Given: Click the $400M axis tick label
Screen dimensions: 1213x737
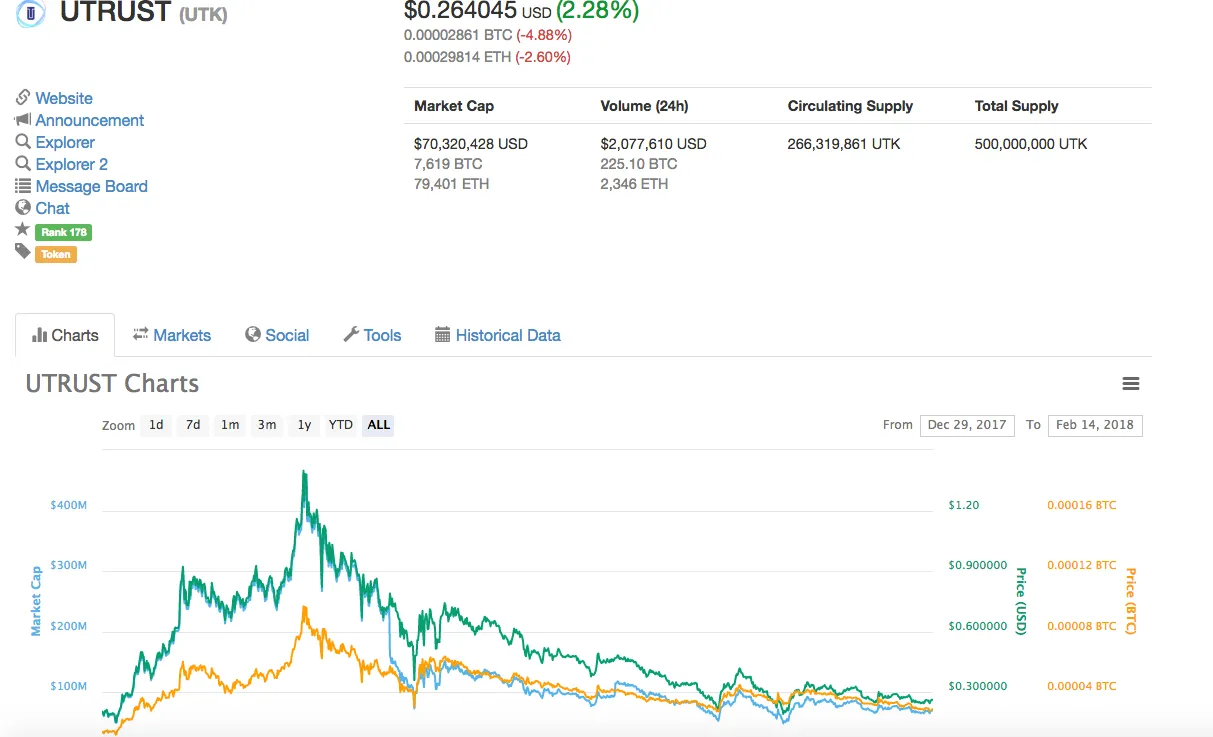Looking at the screenshot, I should point(68,505).
